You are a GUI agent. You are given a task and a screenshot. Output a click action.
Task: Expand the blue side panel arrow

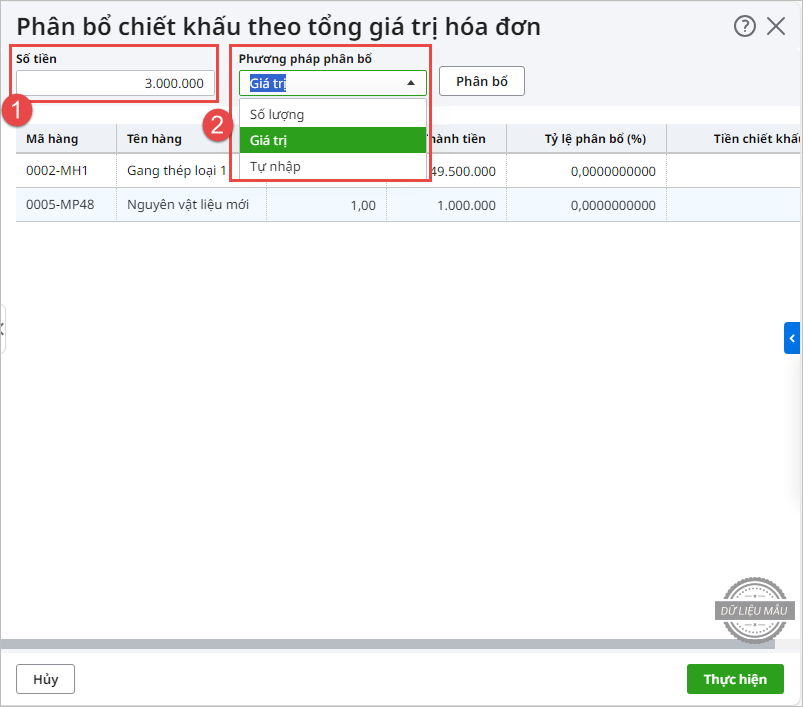tap(792, 339)
